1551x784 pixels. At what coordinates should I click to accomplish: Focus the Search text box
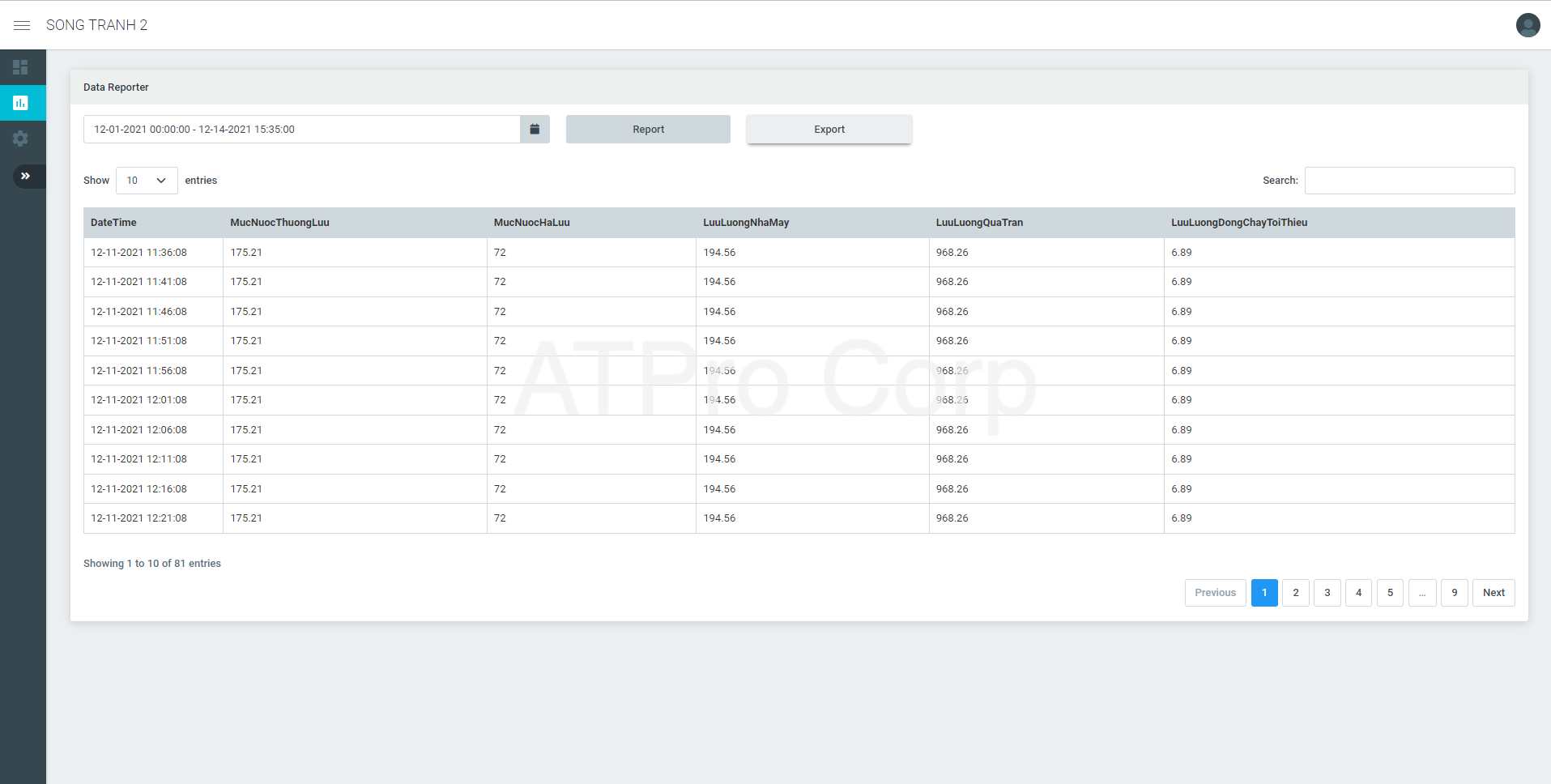tap(1409, 181)
